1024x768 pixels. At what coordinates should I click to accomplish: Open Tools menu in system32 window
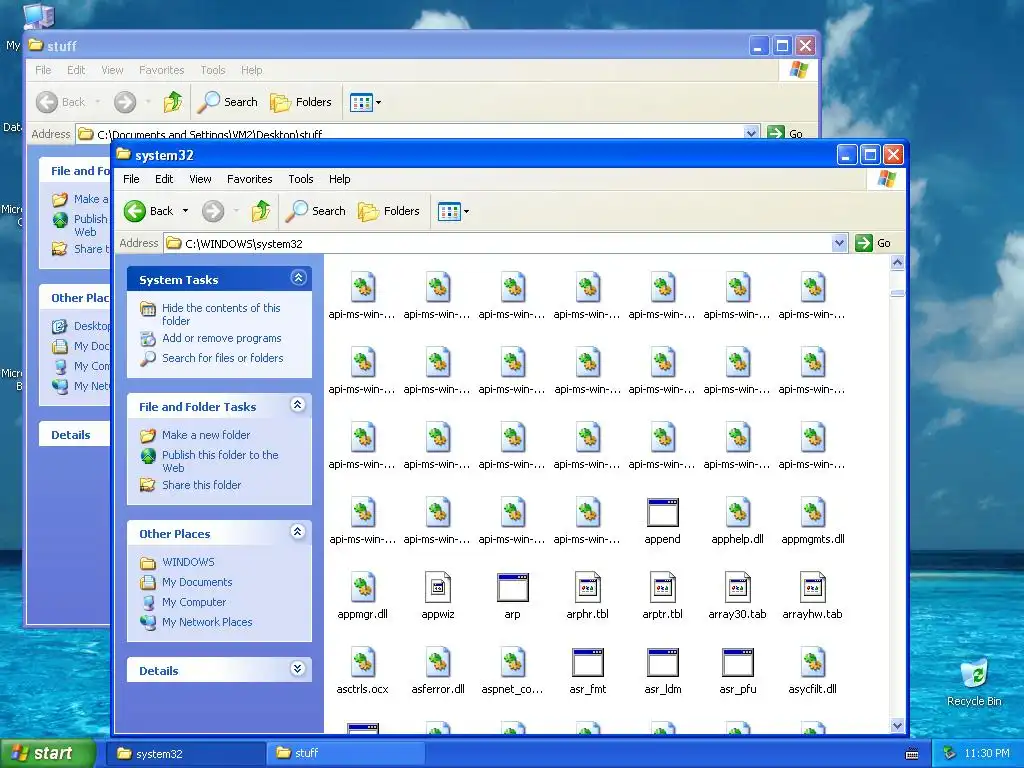point(300,179)
